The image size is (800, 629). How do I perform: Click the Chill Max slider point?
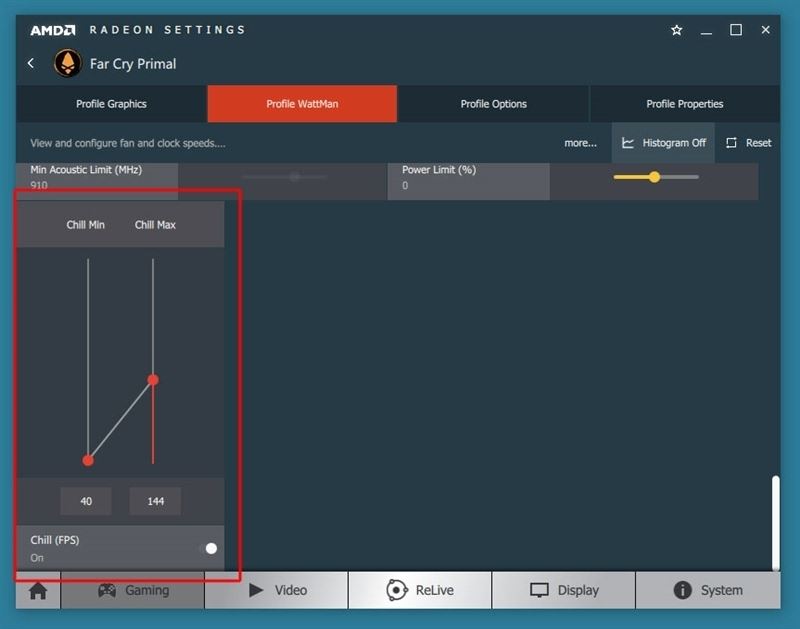(153, 379)
